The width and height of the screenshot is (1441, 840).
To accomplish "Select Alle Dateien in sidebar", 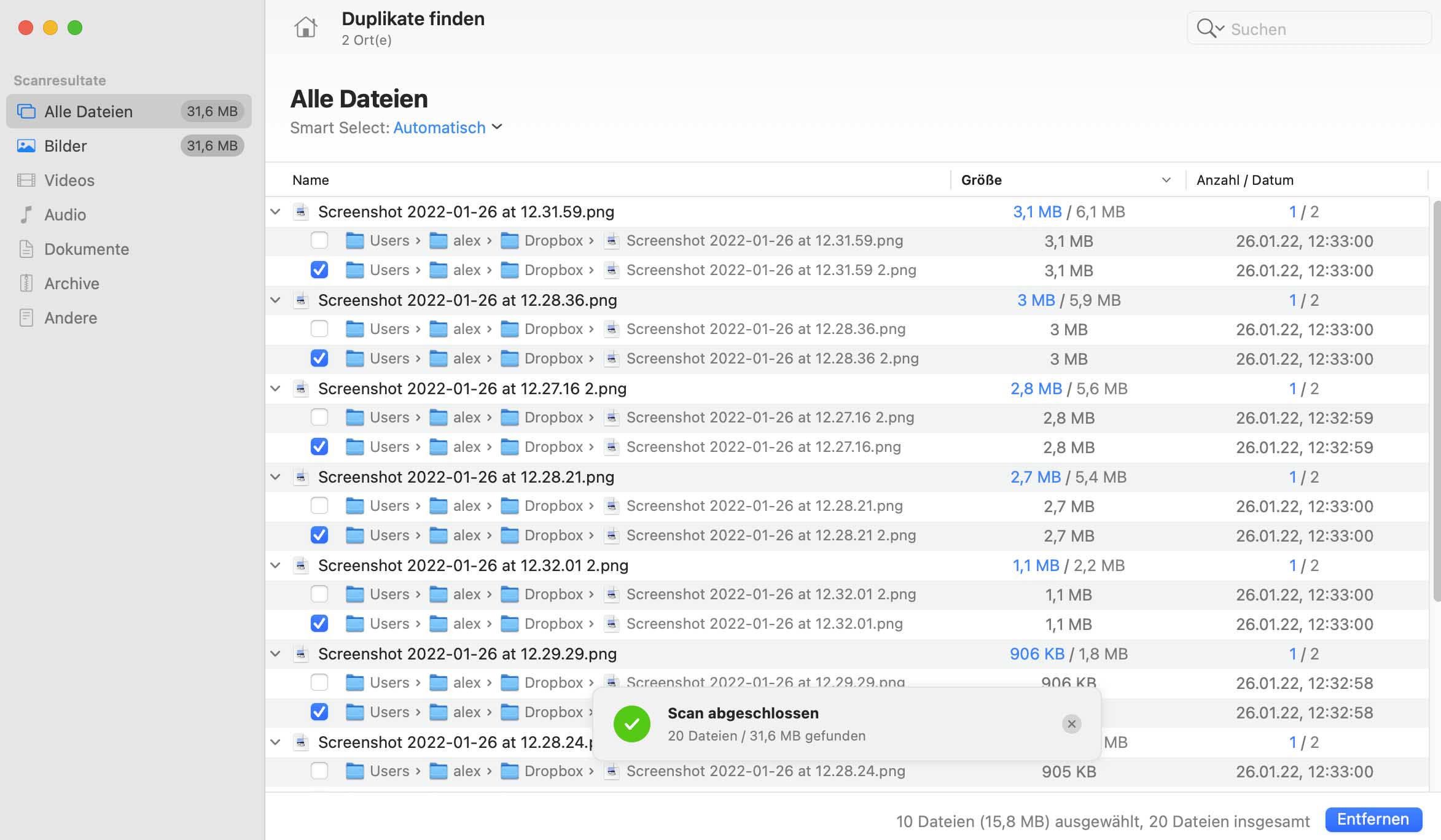I will [x=129, y=111].
